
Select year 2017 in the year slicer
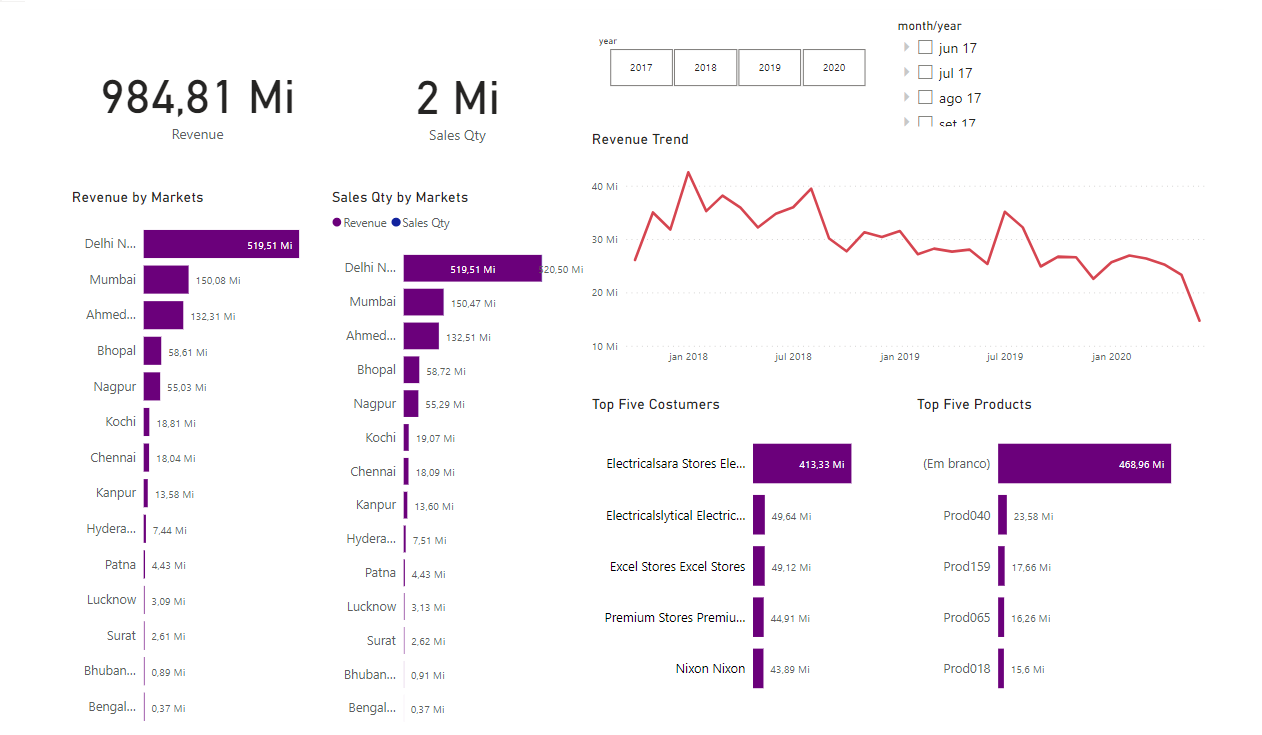pos(641,67)
